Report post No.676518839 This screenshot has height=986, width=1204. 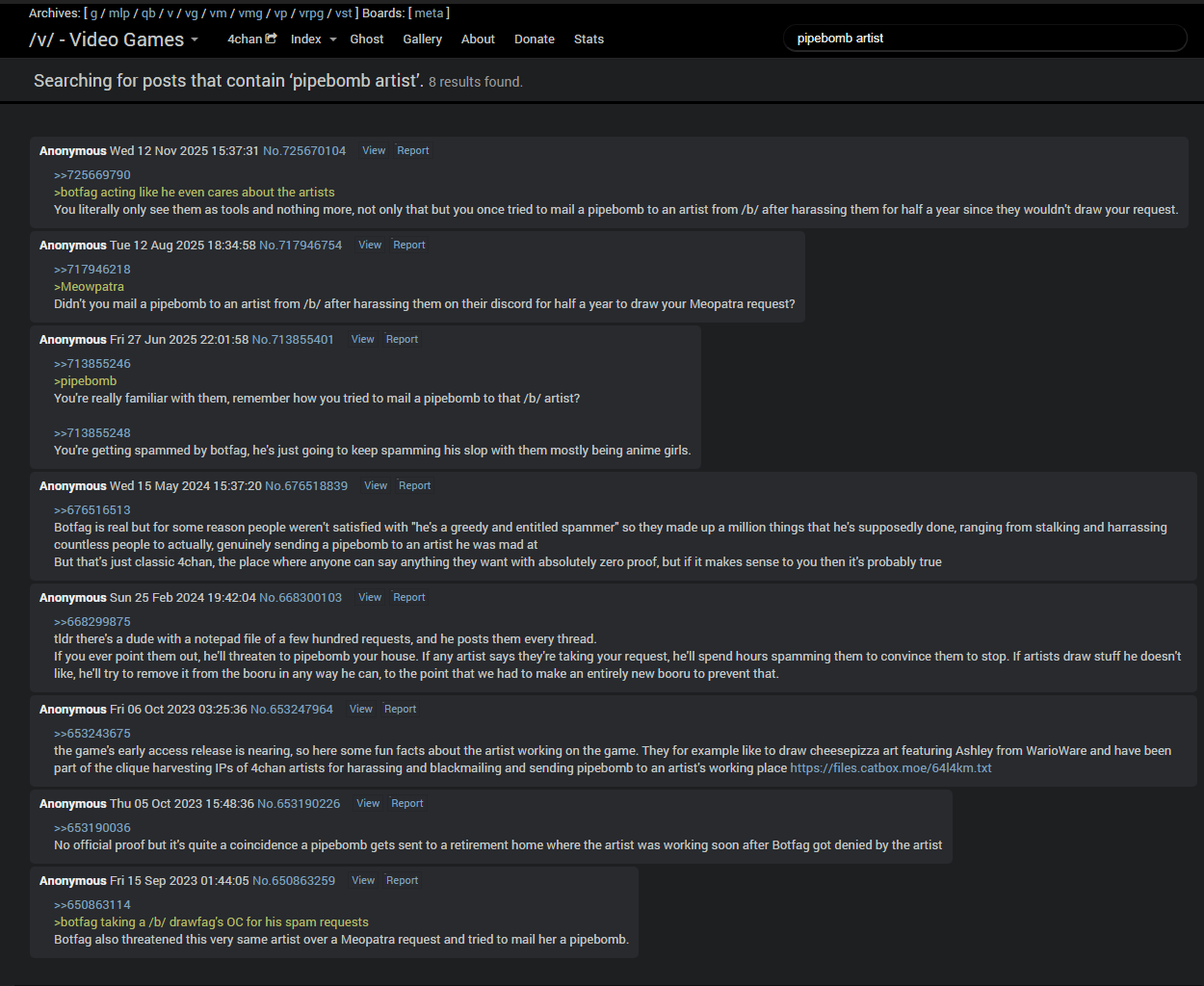pyautogui.click(x=415, y=485)
